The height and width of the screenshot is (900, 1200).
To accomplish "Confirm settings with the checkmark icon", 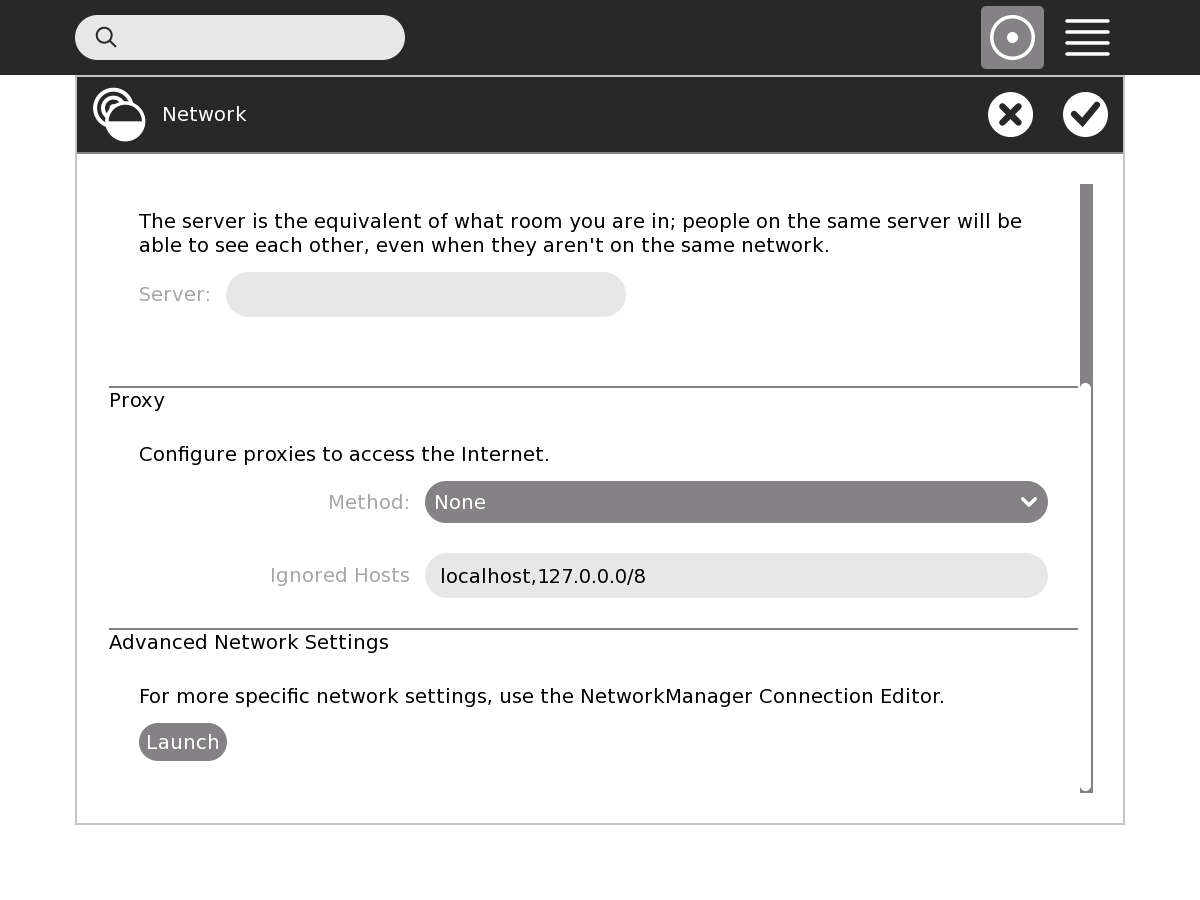I will pos(1085,115).
